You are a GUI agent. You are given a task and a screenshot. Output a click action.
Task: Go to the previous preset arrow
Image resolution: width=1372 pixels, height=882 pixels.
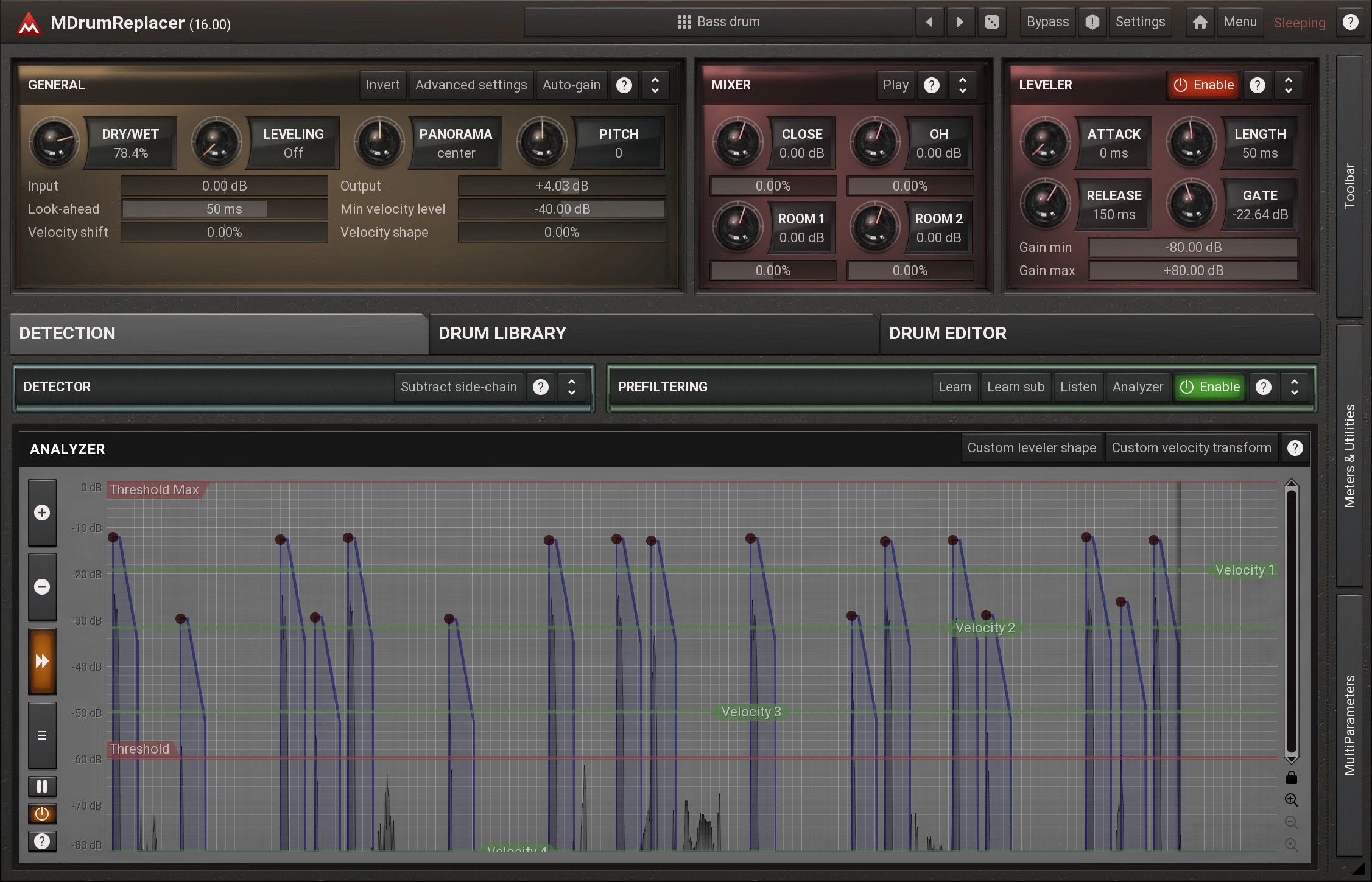(929, 22)
